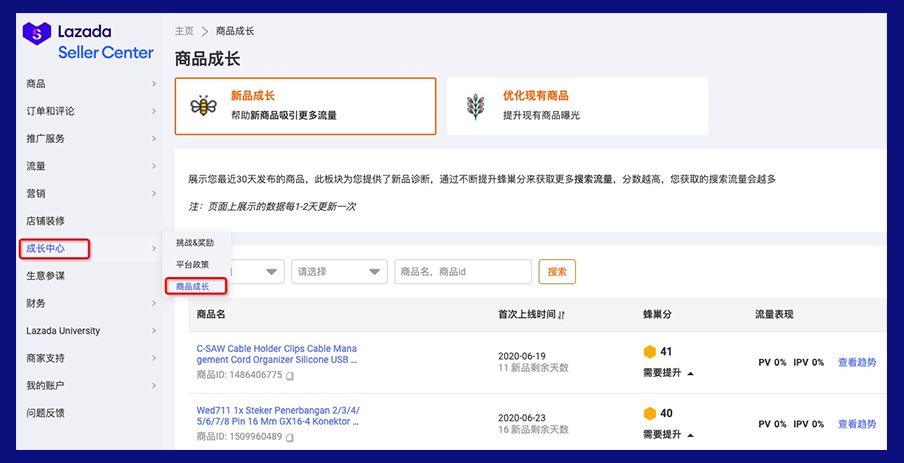
Task: Click the 搜索 button
Action: click(x=557, y=272)
